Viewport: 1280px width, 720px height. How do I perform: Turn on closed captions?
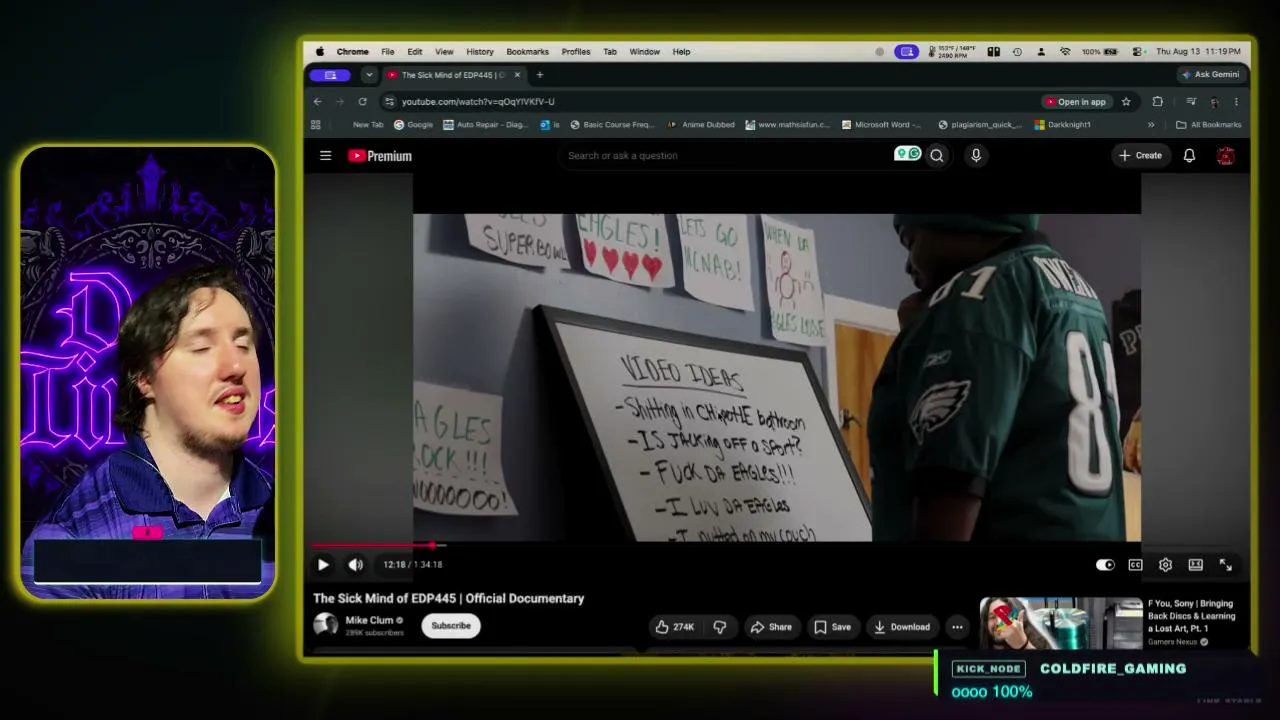(x=1135, y=565)
